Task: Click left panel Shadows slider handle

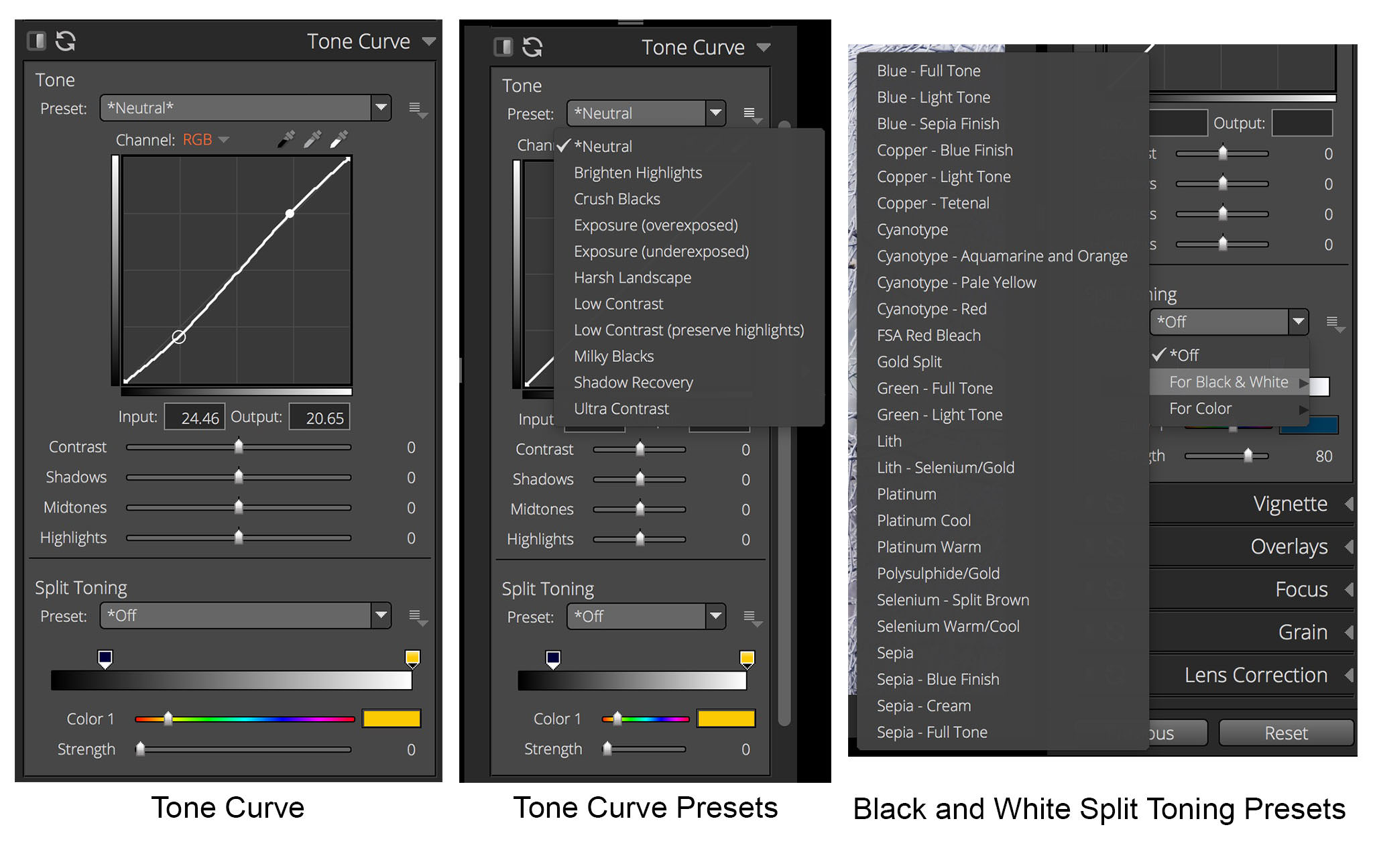Action: 239,477
